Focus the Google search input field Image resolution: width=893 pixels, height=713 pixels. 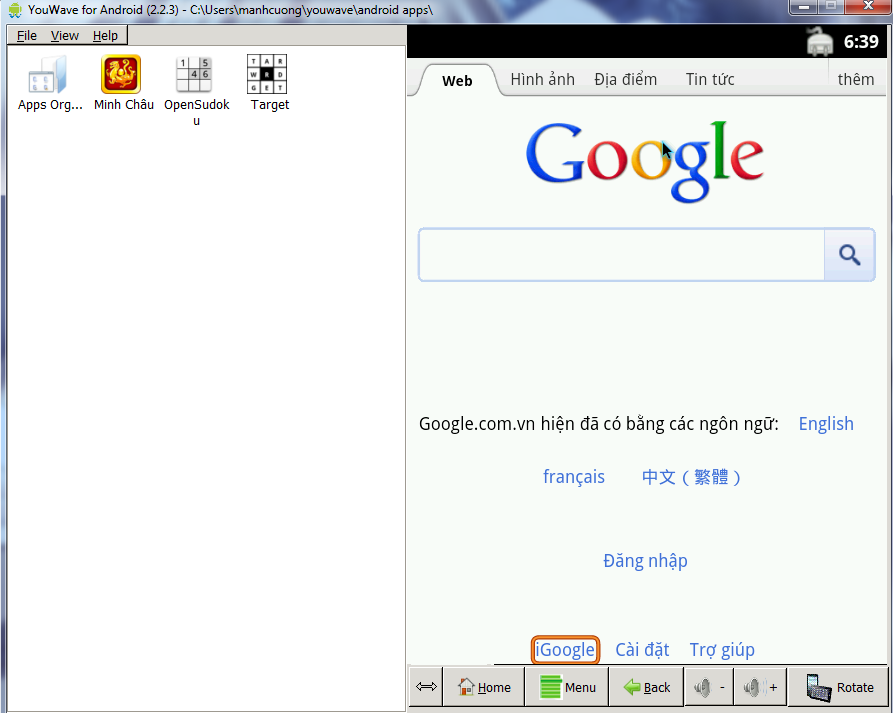[621, 255]
